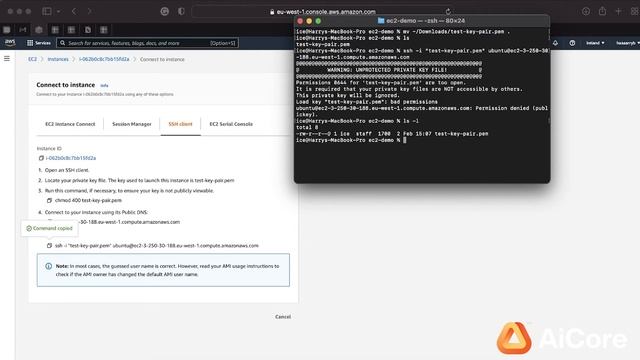Click the info icon in the Note box

[x=49, y=266]
